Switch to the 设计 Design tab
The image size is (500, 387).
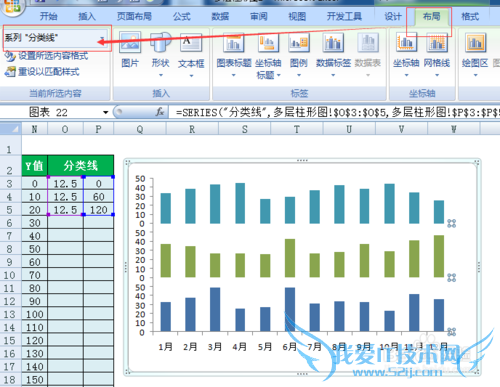coord(393,16)
